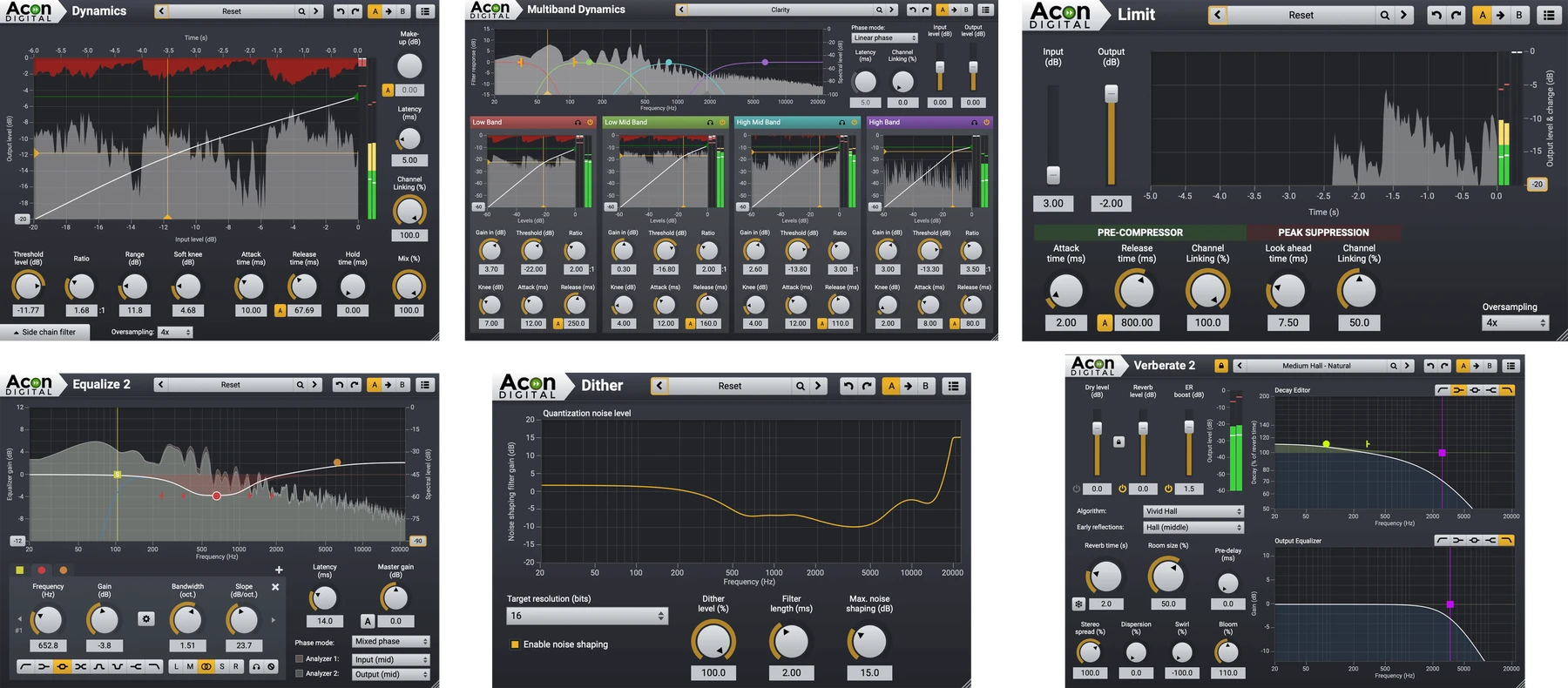Search presets in Multiband Dynamics
This screenshot has height=688, width=1568.
(x=878, y=10)
